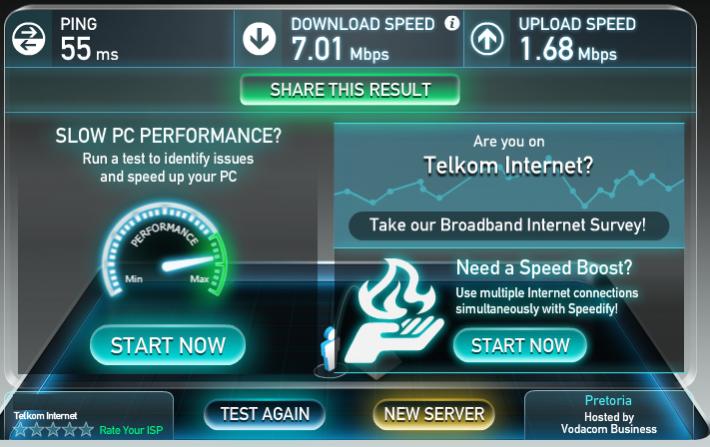Click the Rate Your ISP link
The width and height of the screenshot is (710, 447).
[x=131, y=430]
